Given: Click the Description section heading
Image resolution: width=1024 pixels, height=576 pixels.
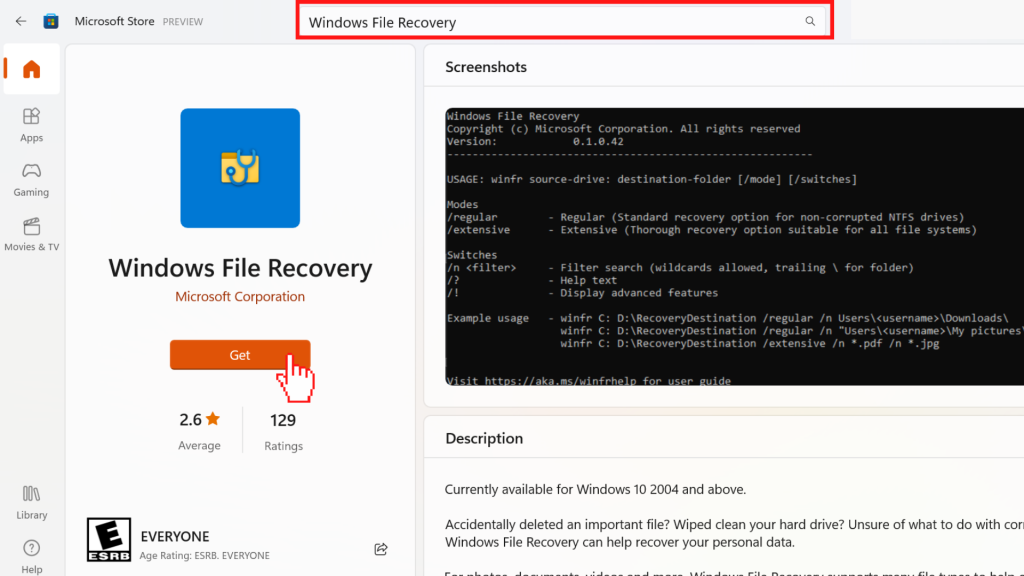Looking at the screenshot, I should tap(484, 438).
